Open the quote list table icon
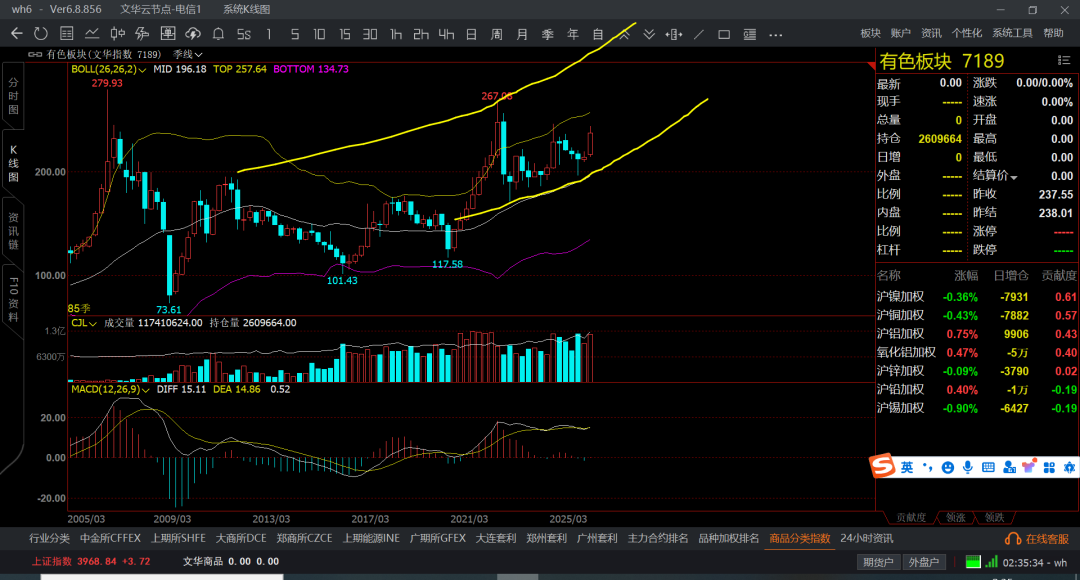1080x580 pixels. 67,34
